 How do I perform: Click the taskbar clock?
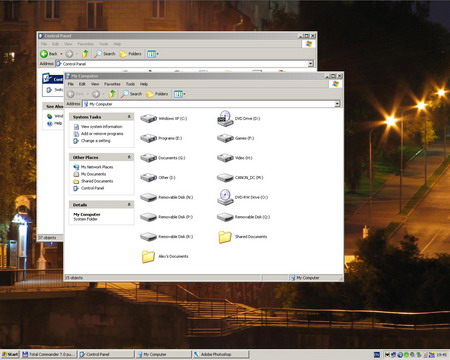442,355
